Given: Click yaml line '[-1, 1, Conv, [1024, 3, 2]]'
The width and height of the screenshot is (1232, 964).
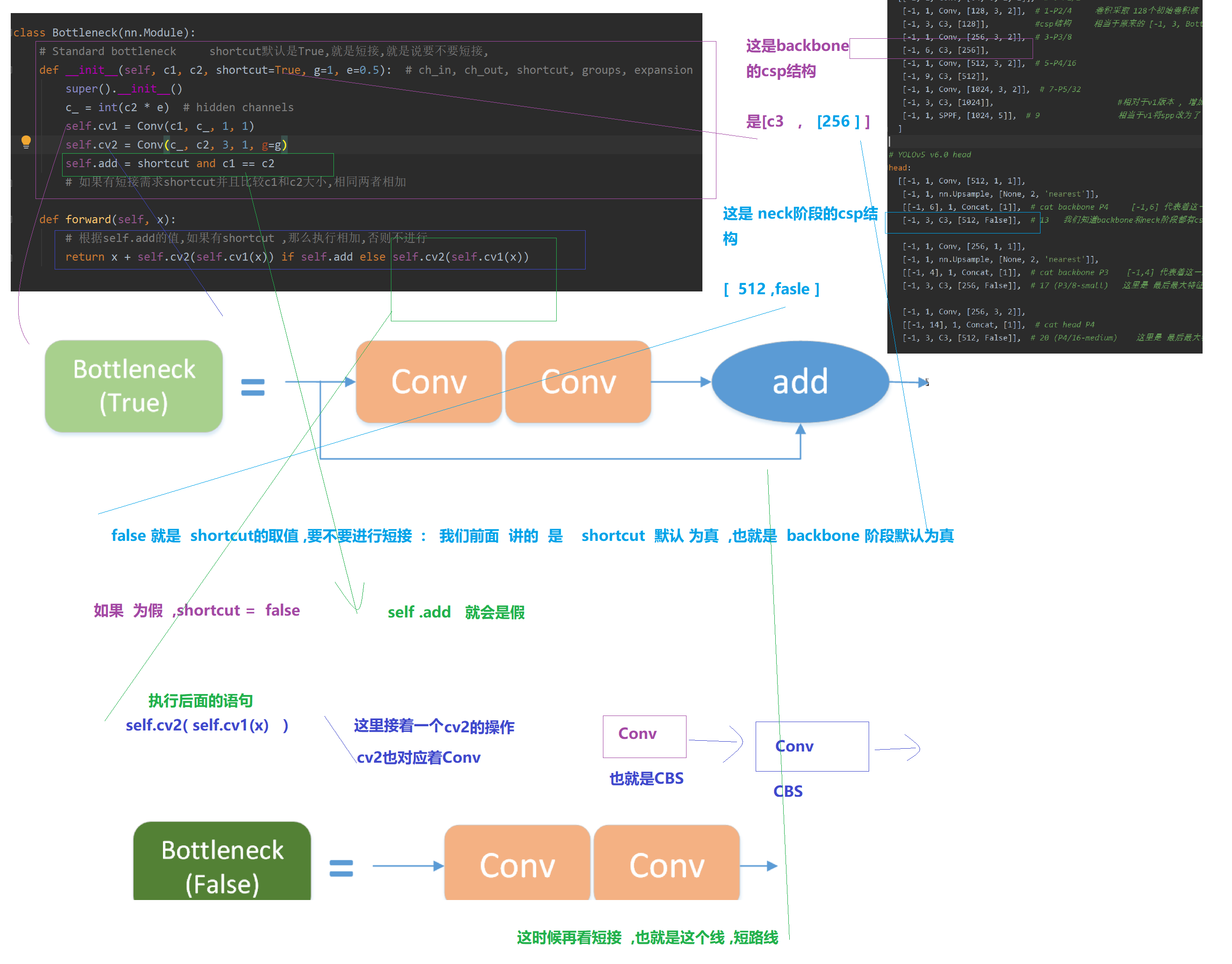Looking at the screenshot, I should click(x=991, y=89).
